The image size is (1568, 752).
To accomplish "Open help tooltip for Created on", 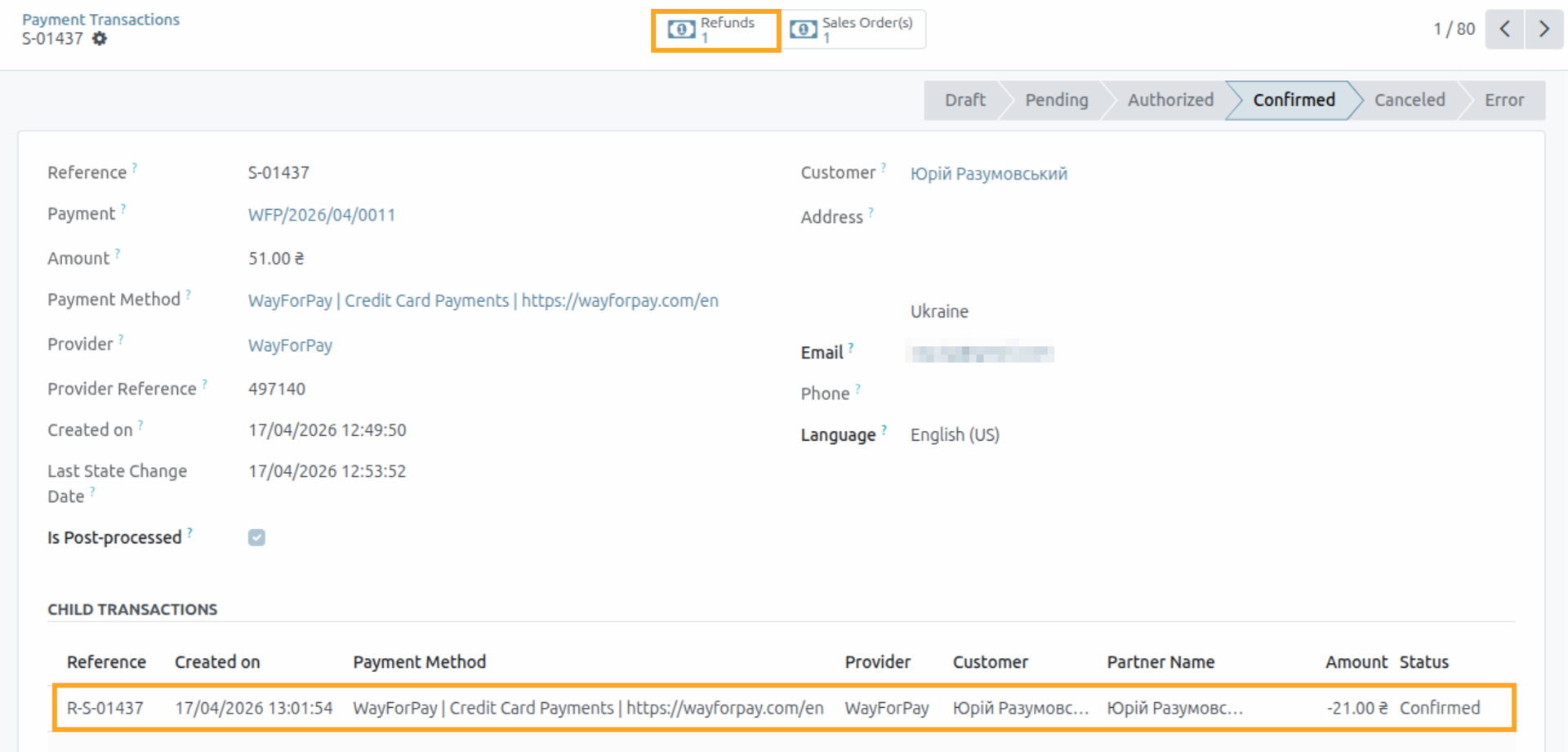I will coord(140,425).
